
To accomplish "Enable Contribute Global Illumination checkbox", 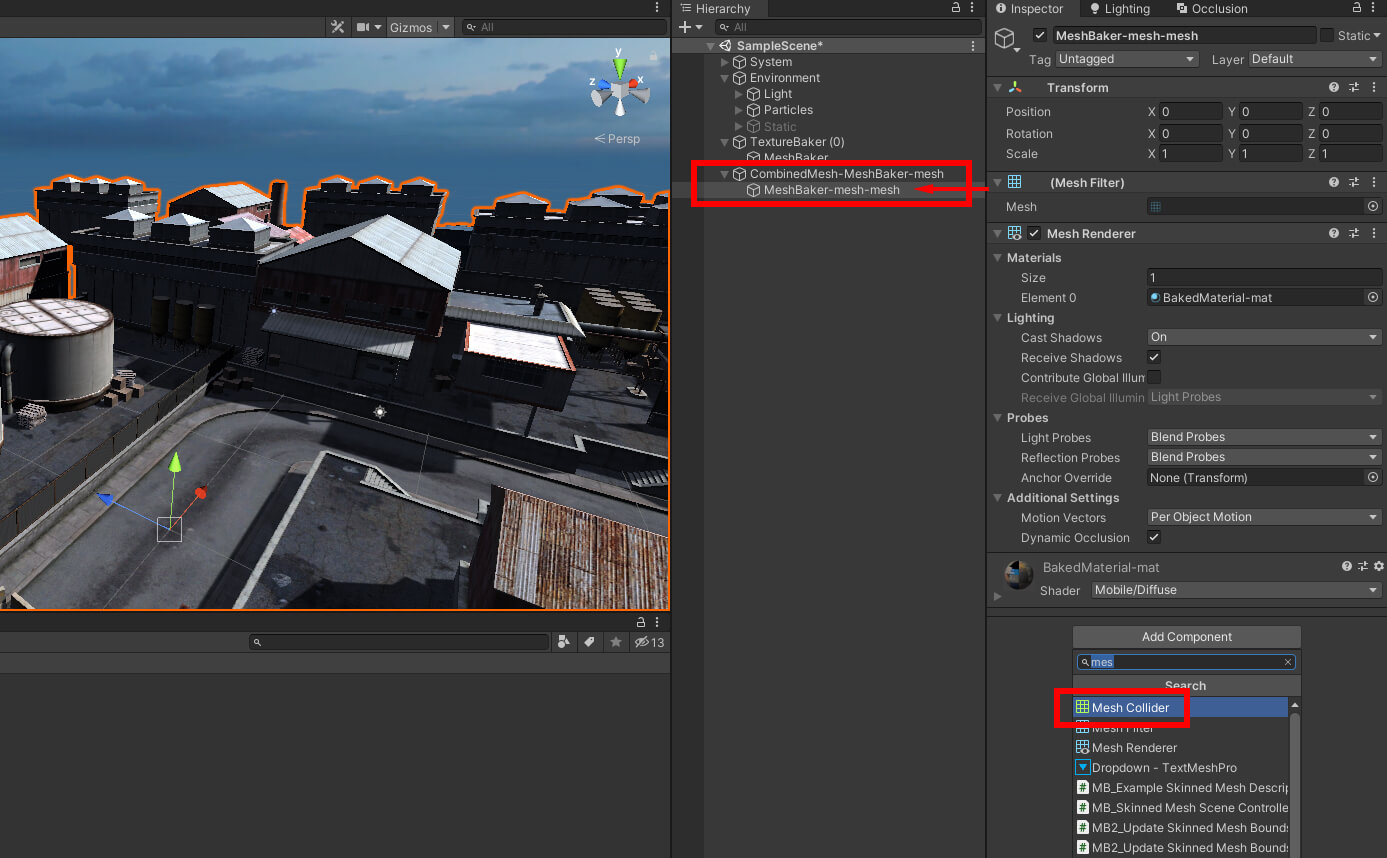I will 1154,377.
